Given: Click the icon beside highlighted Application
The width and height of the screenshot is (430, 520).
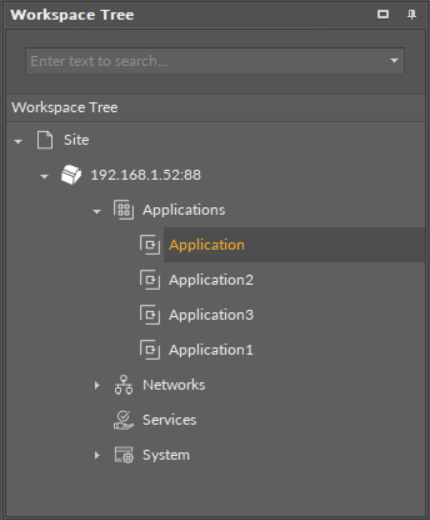Looking at the screenshot, I should [x=150, y=245].
